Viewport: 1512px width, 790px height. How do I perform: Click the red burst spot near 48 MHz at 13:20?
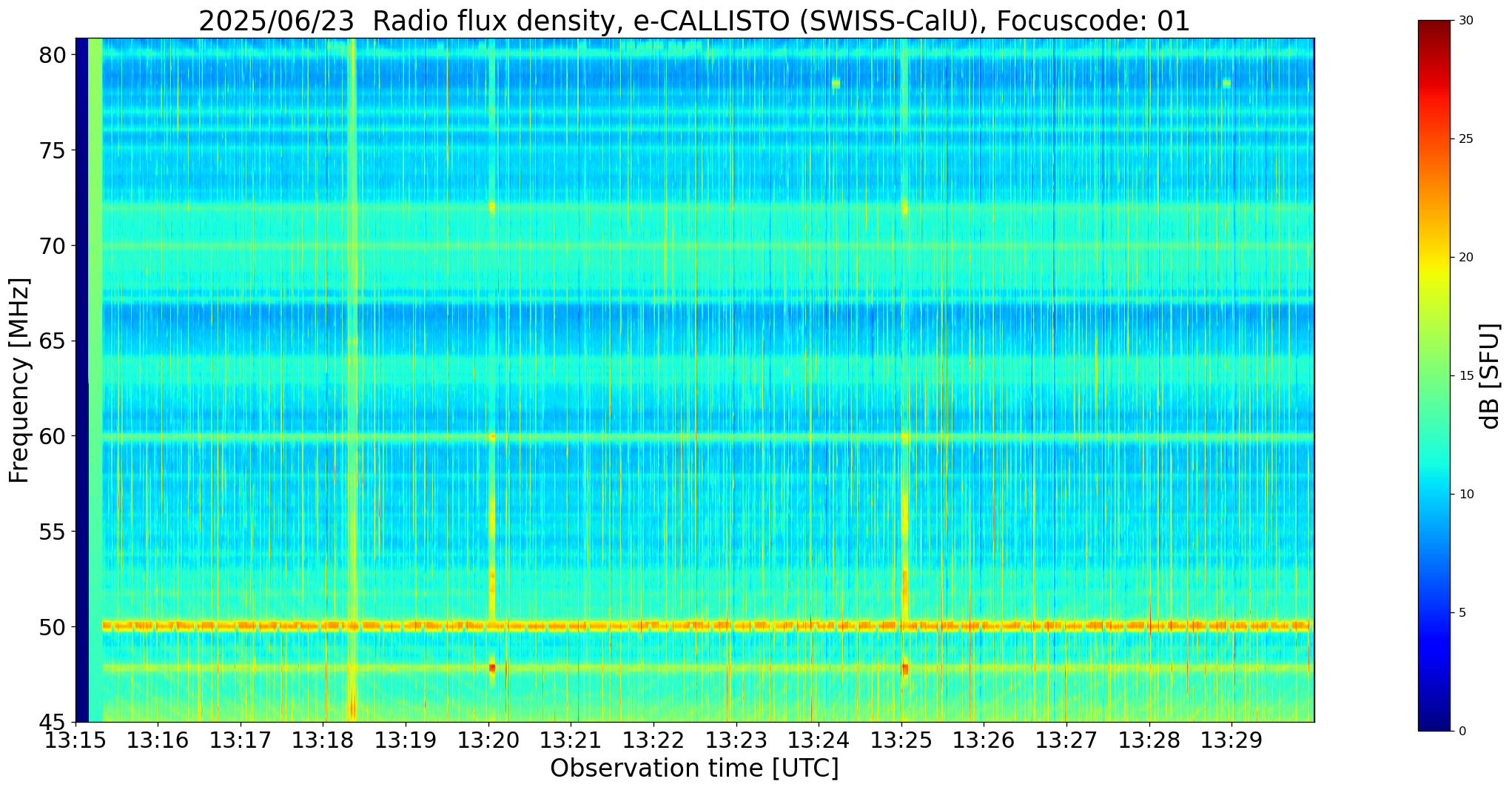click(492, 668)
